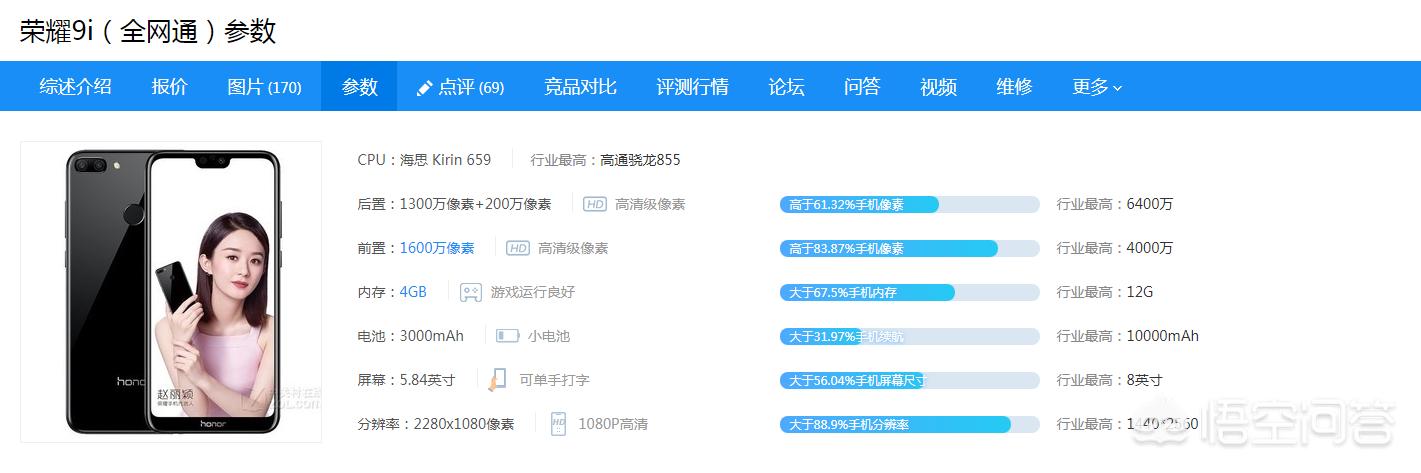Switch to the 报价 tab
The width and height of the screenshot is (1421, 473).
(169, 87)
